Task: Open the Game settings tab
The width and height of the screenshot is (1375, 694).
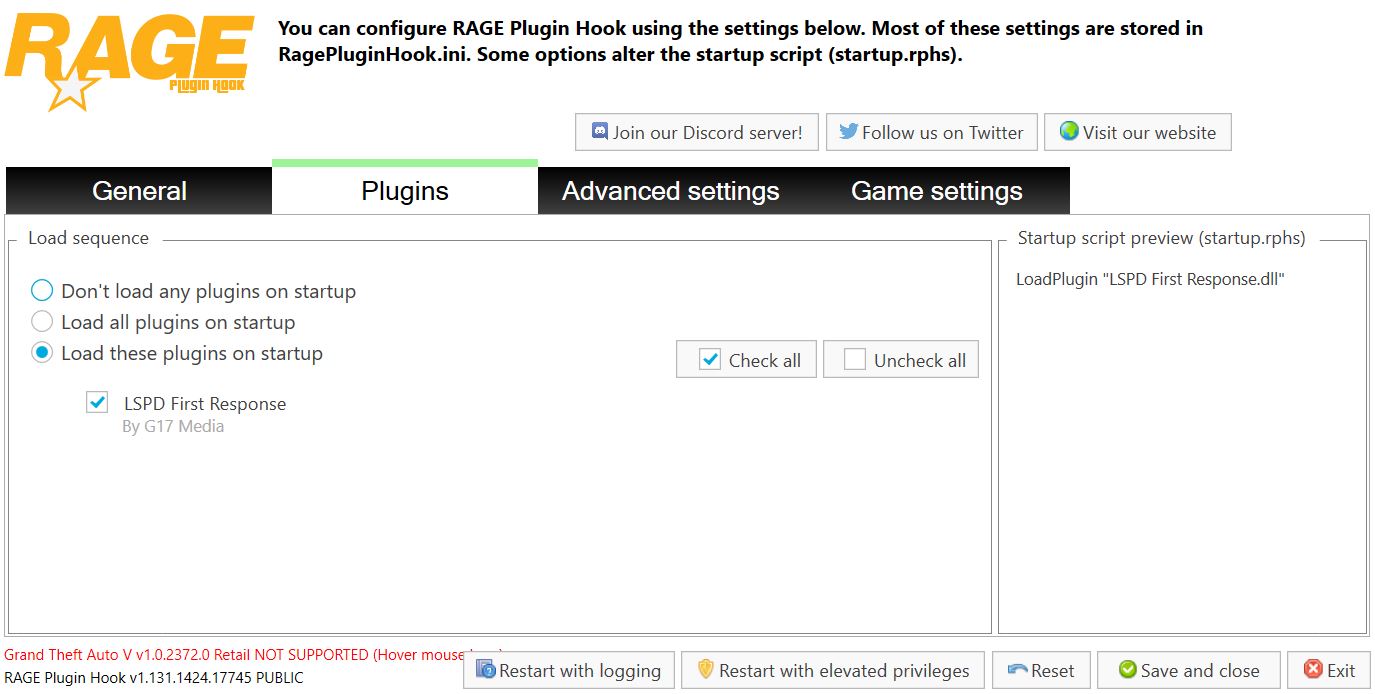Action: tap(936, 191)
